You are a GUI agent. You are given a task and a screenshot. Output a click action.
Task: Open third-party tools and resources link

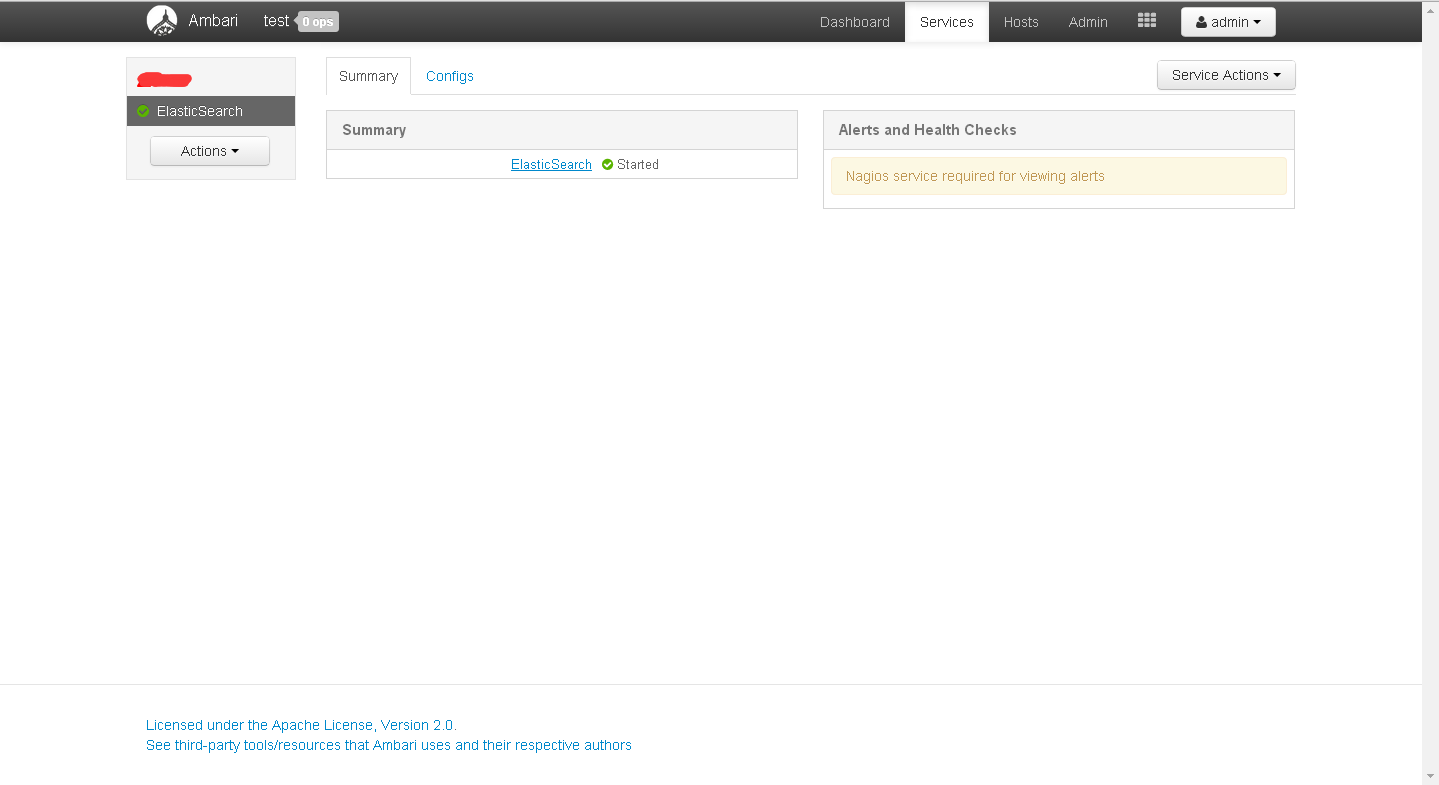pos(389,745)
